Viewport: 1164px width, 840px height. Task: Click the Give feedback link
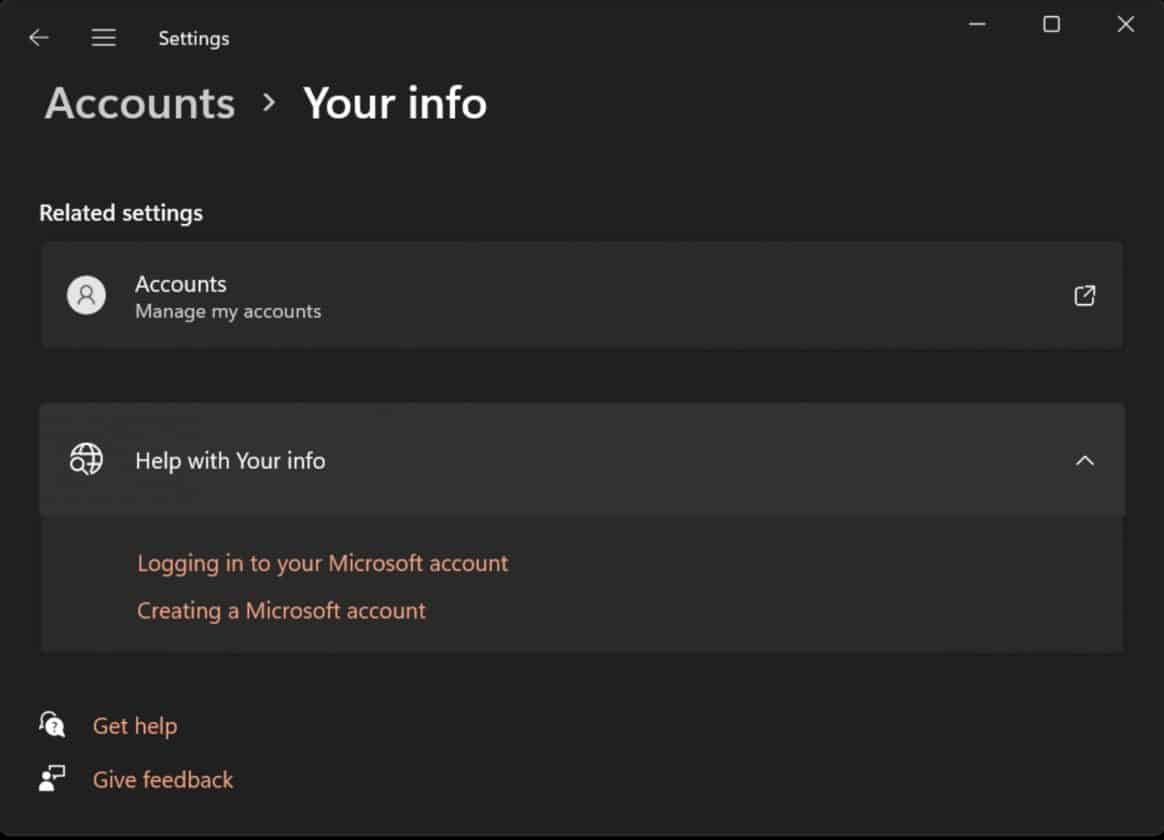click(162, 779)
